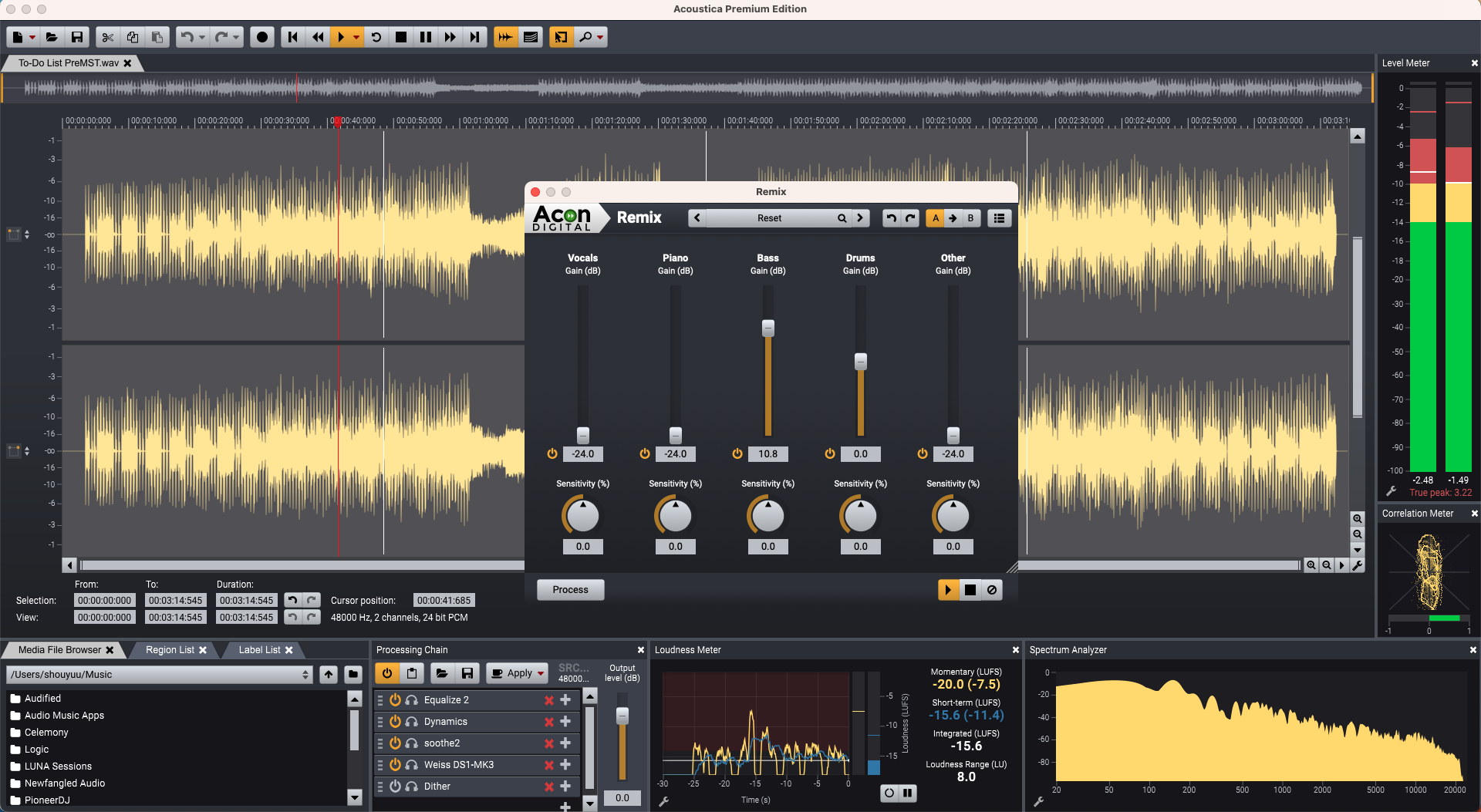Play audio from the main toolbar
Image resolution: width=1481 pixels, height=812 pixels.
coord(341,37)
